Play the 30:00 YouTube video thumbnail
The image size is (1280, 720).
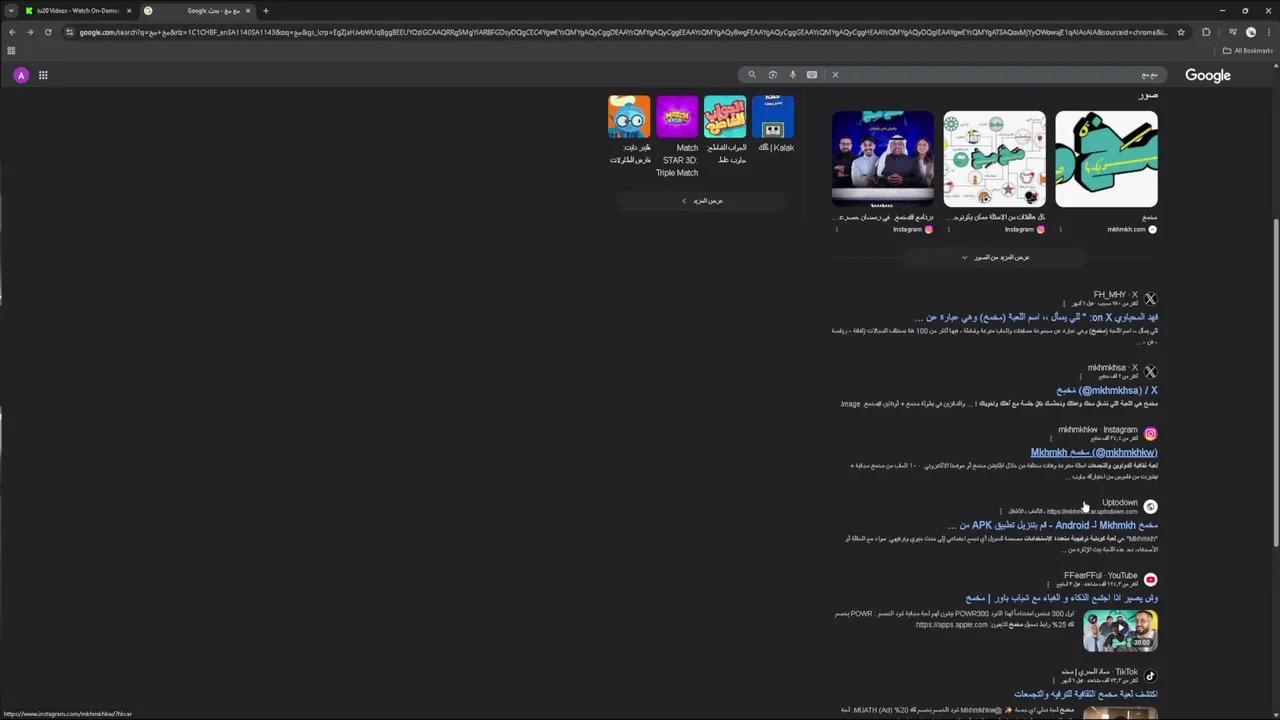point(1120,630)
